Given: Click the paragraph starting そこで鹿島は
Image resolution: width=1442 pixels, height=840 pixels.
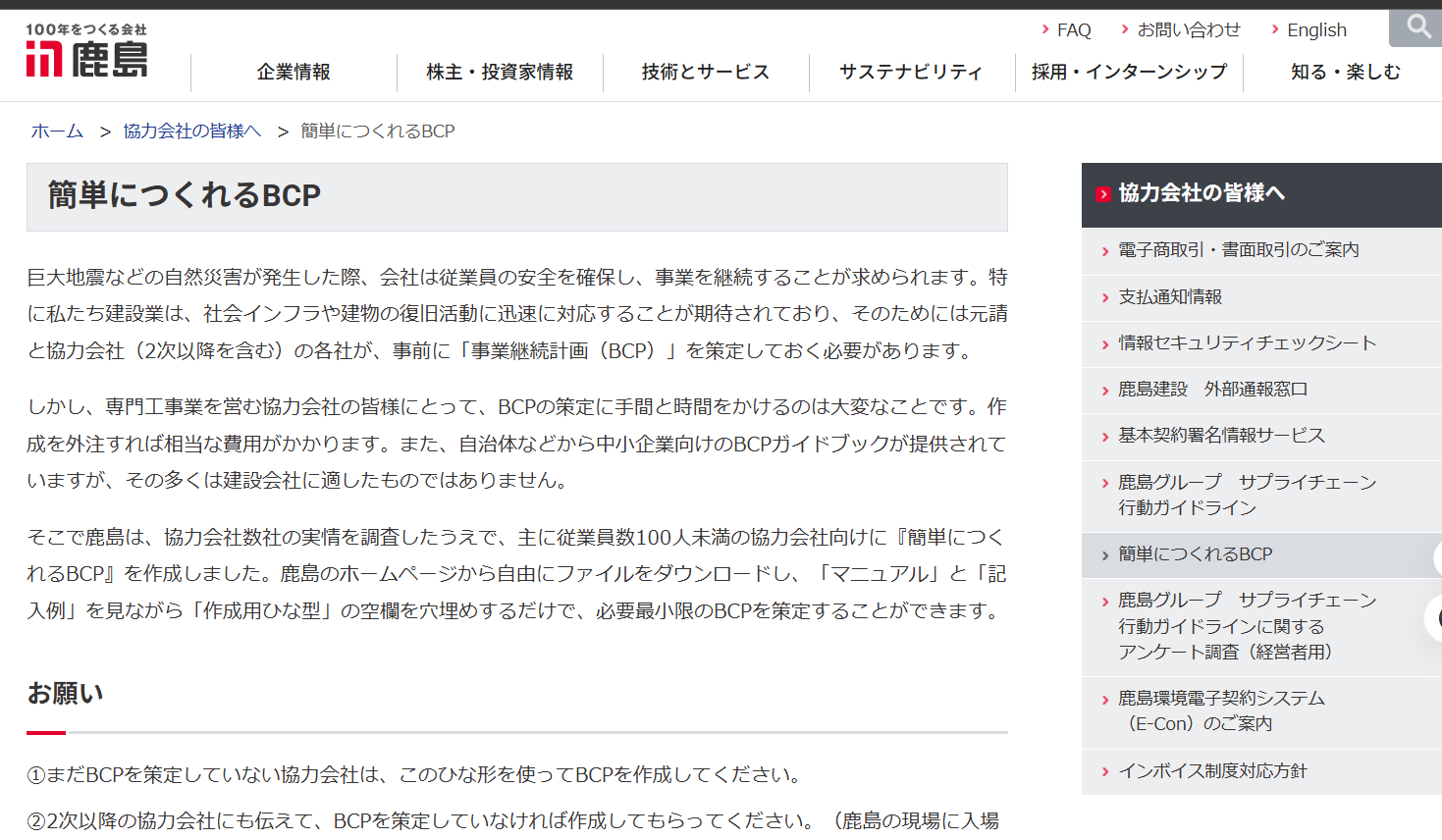Looking at the screenshot, I should pos(517,574).
